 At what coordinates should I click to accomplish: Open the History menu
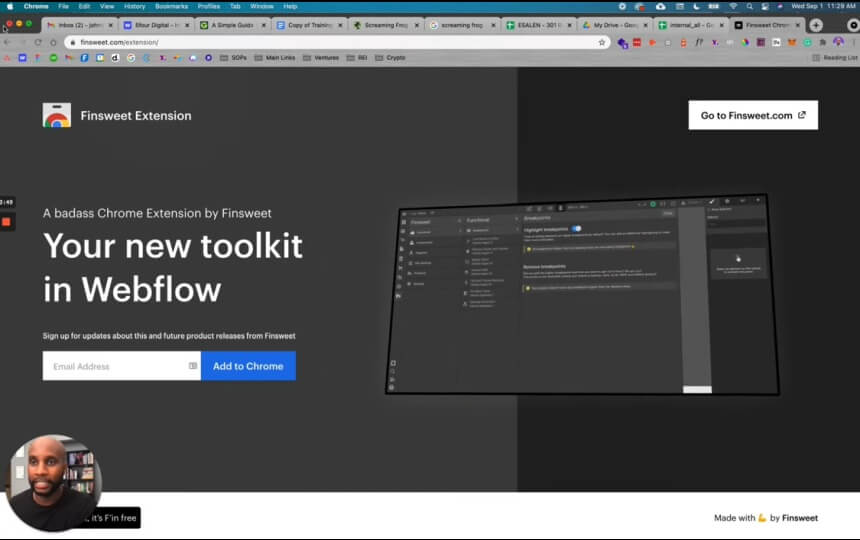click(x=134, y=7)
